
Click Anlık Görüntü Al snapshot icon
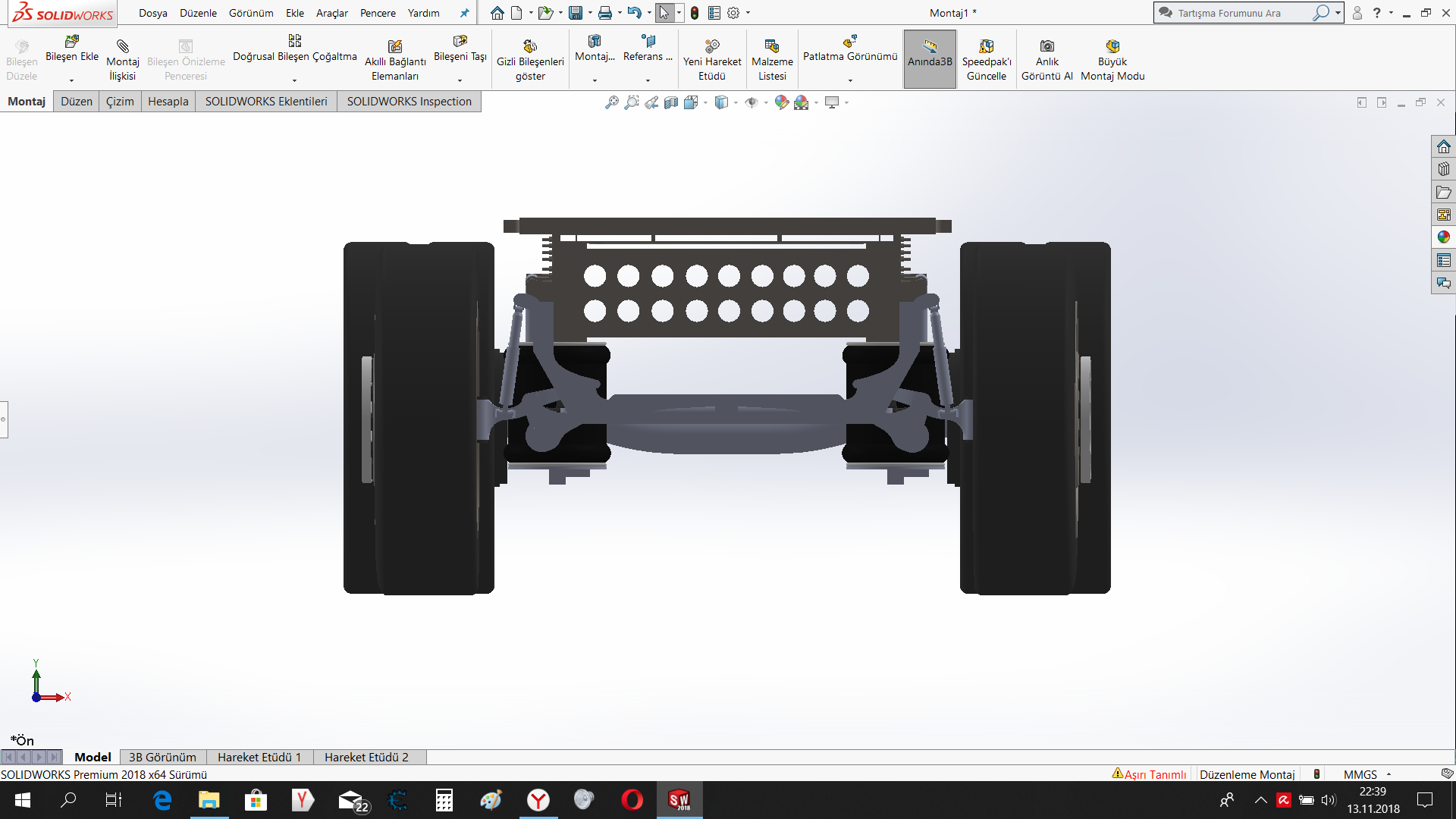point(1047,45)
